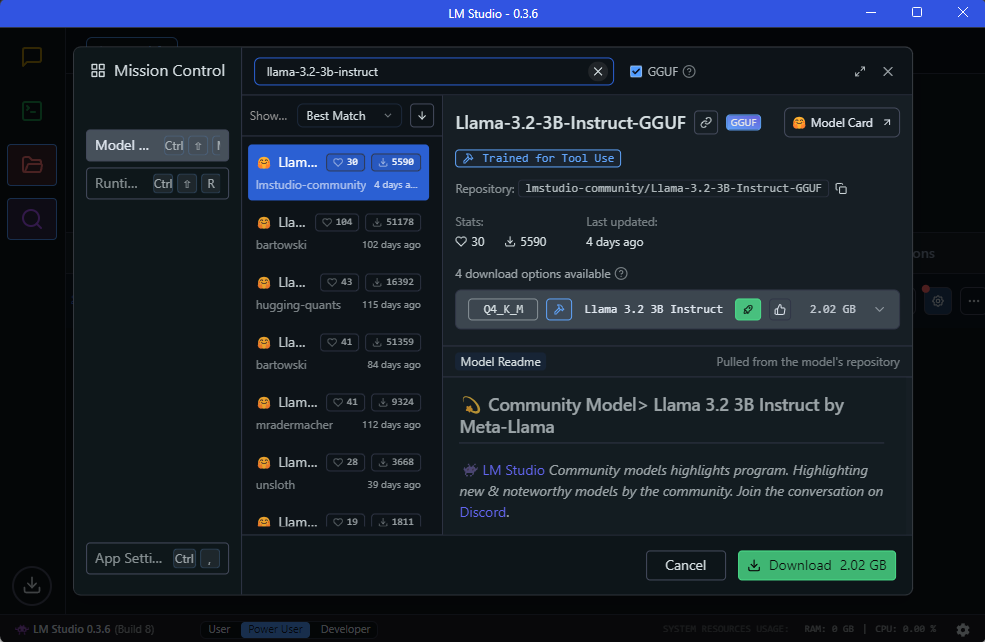This screenshot has width=985, height=642.
Task: Click the Q4_K_M quantization tag
Action: pyautogui.click(x=503, y=309)
